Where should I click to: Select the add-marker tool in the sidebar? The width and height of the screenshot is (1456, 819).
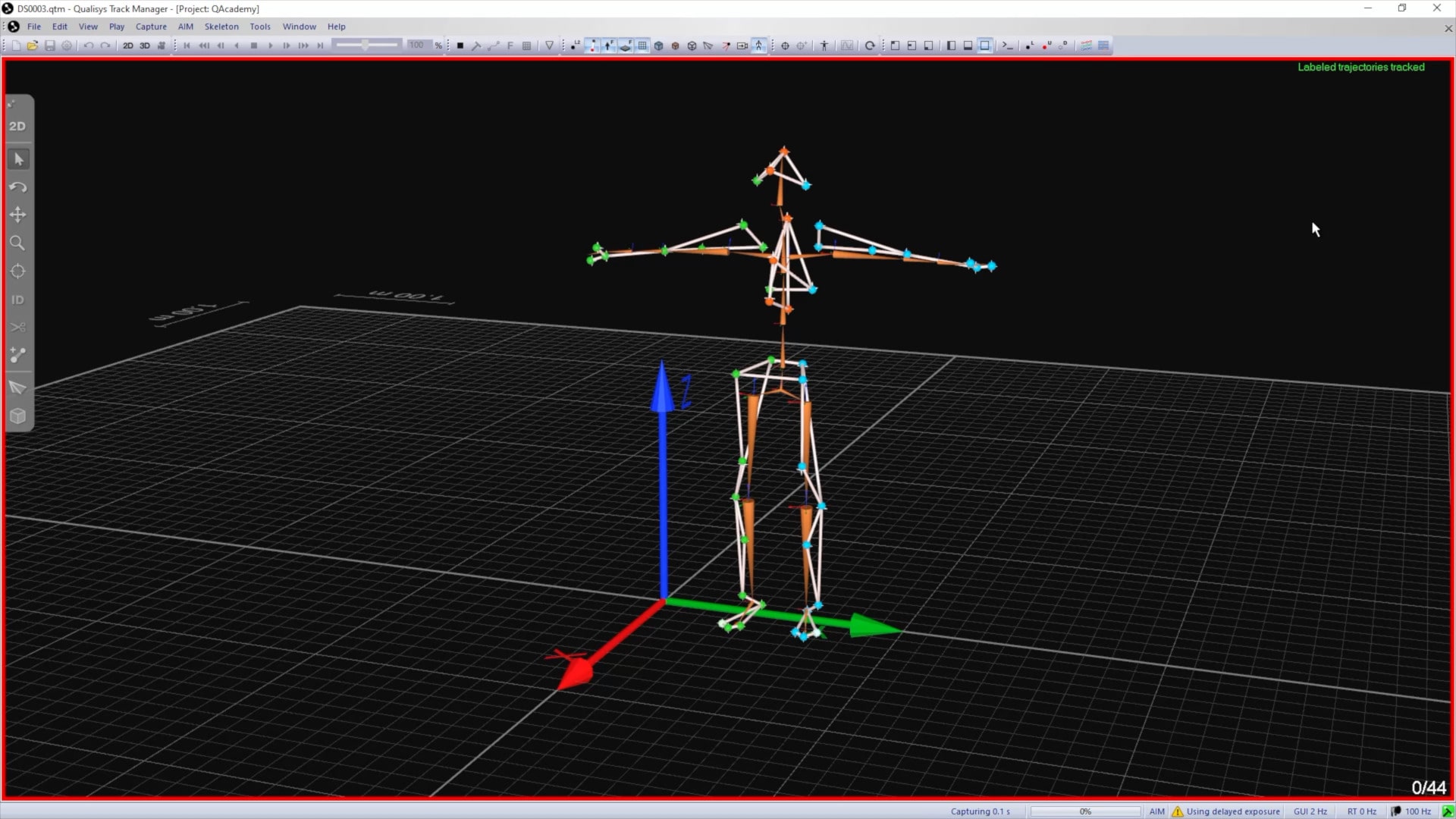tap(17, 355)
